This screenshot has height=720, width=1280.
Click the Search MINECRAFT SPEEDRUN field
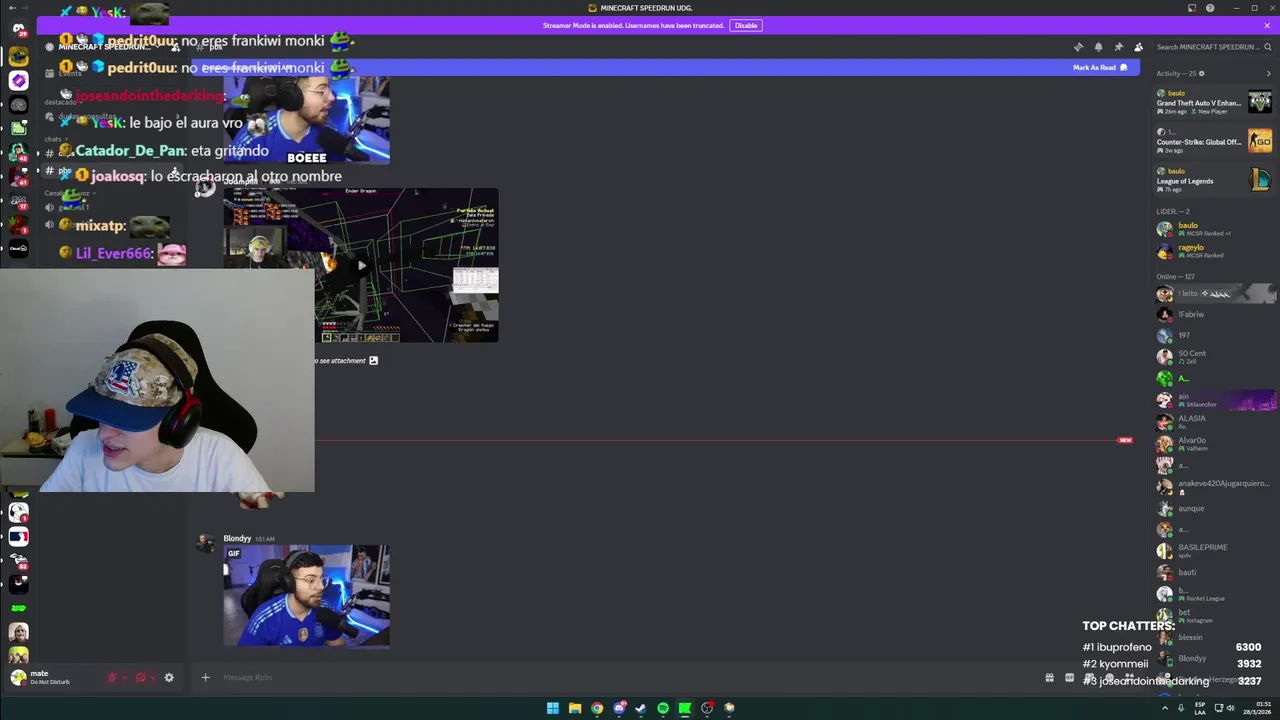click(x=1214, y=47)
